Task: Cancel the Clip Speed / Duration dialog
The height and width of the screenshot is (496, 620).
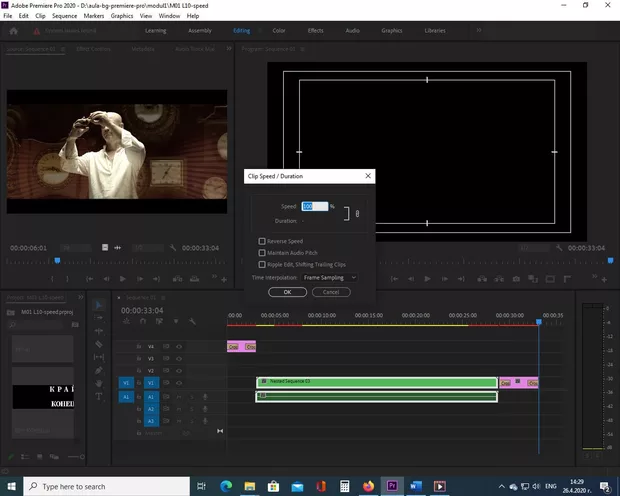Action: pyautogui.click(x=331, y=292)
